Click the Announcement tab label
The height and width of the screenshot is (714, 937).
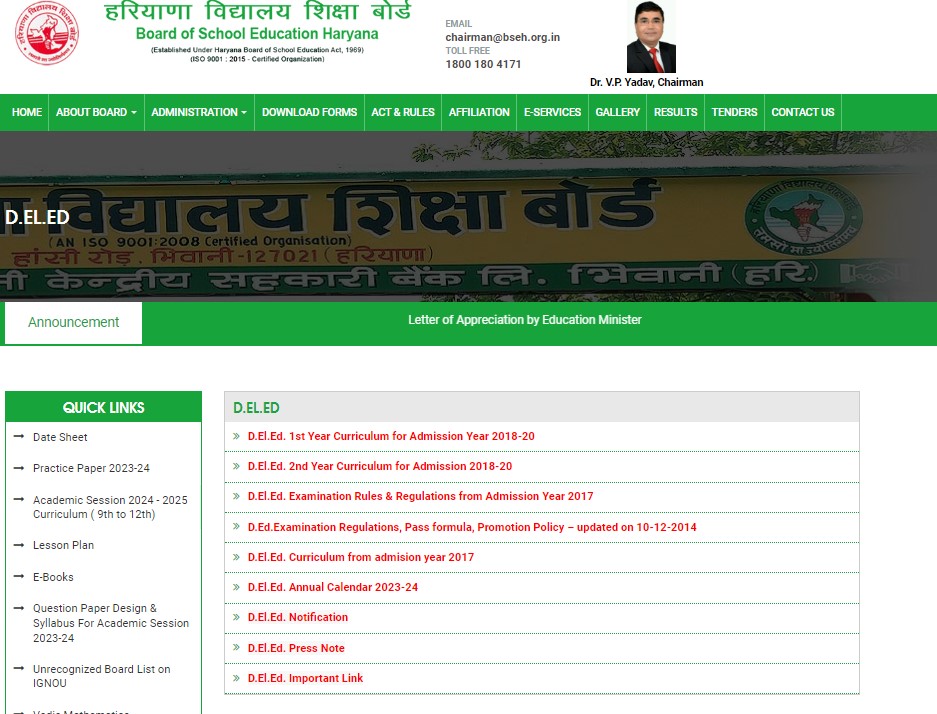pyautogui.click(x=74, y=323)
